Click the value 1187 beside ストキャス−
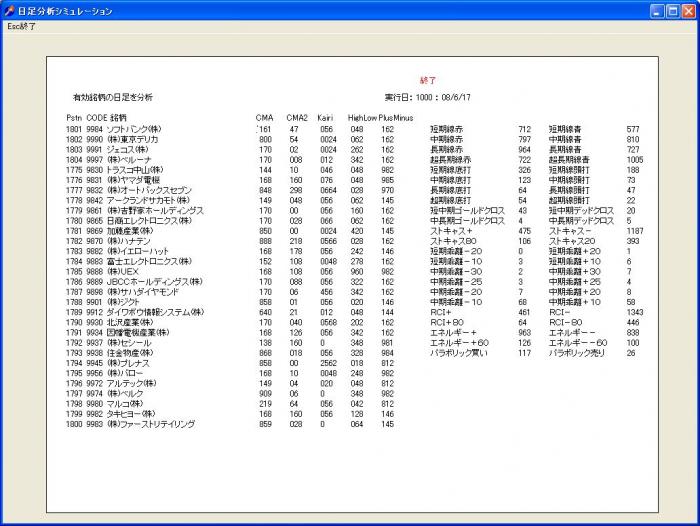This screenshot has height=526, width=700. (635, 231)
